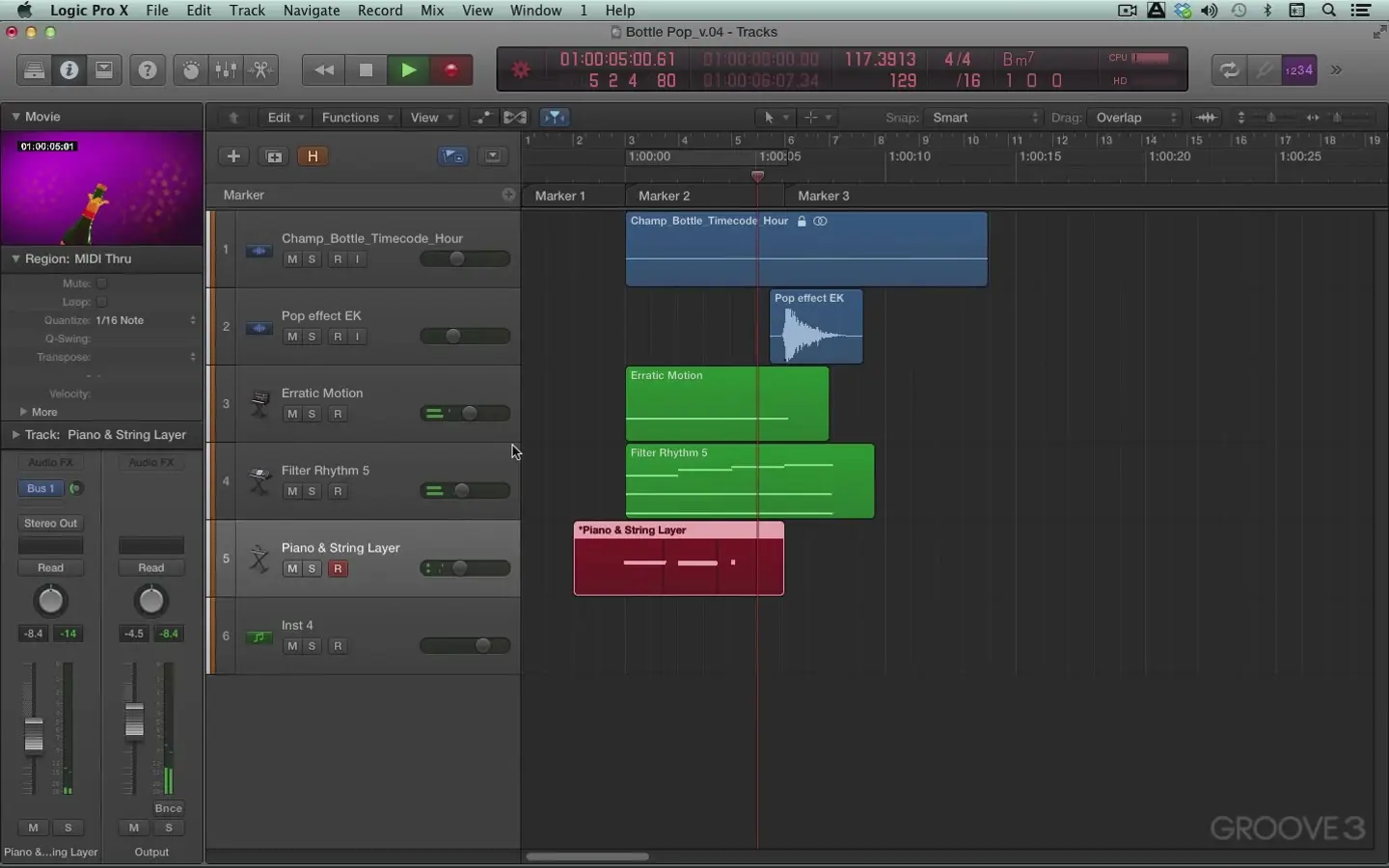The height and width of the screenshot is (868, 1389).
Task: Click the Output channel pan knob
Action: click(x=151, y=601)
